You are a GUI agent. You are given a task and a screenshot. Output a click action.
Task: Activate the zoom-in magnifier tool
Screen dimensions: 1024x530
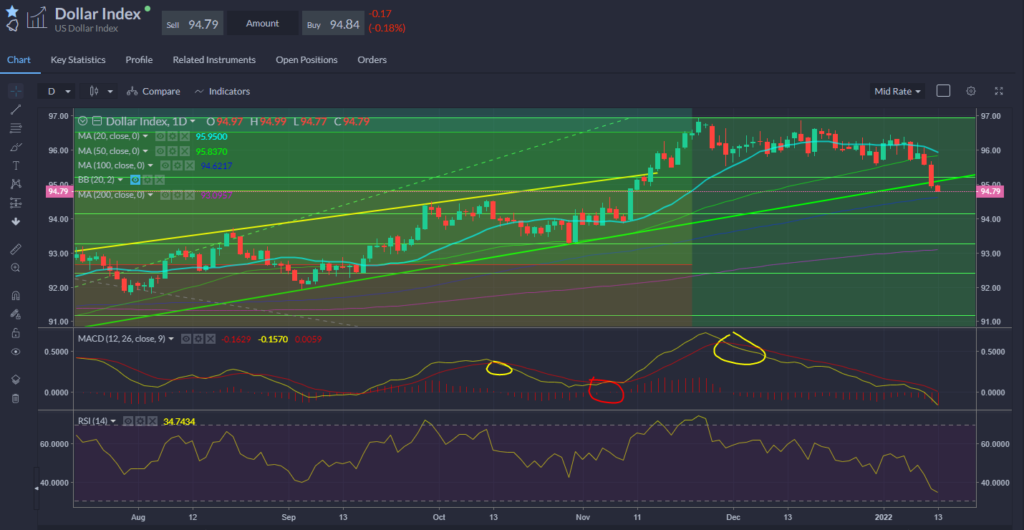click(15, 268)
